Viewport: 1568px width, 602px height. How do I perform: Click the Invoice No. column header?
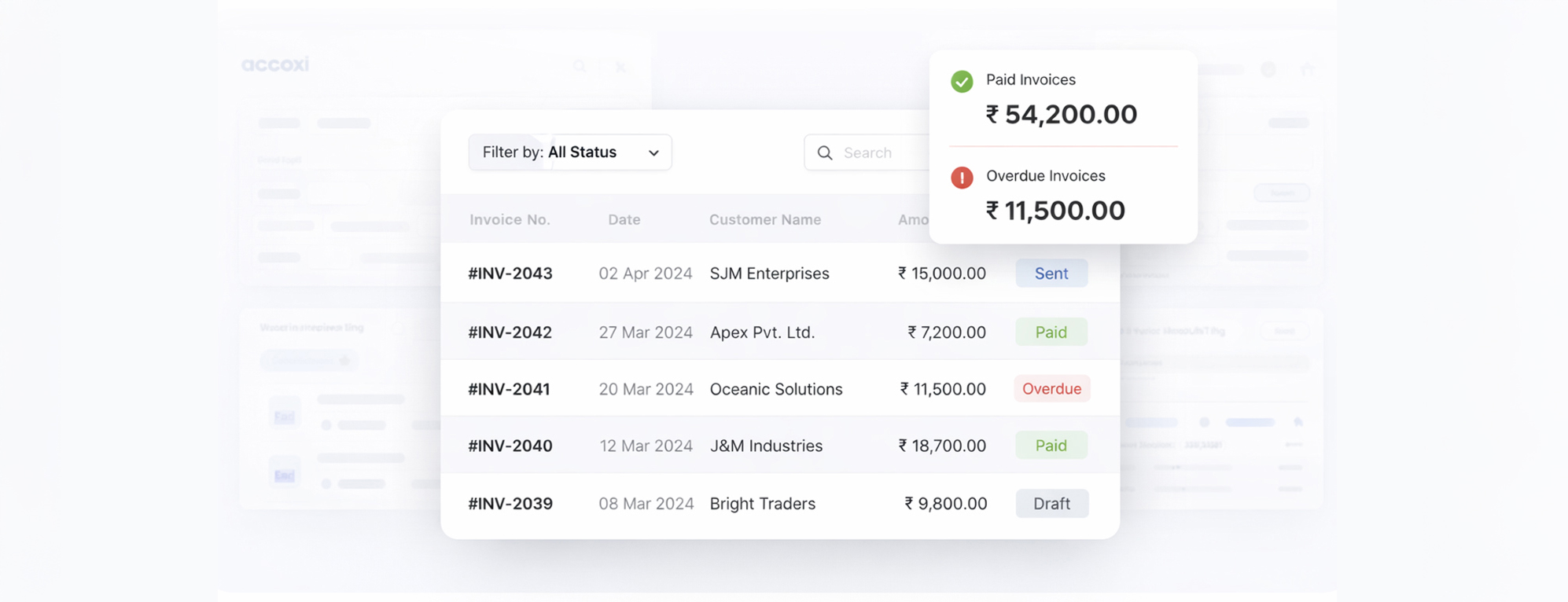point(510,219)
